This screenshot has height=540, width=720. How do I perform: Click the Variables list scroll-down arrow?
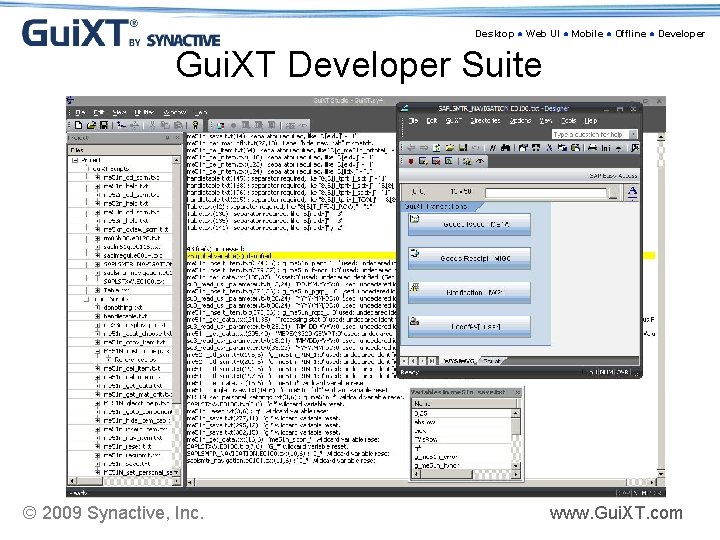[516, 466]
